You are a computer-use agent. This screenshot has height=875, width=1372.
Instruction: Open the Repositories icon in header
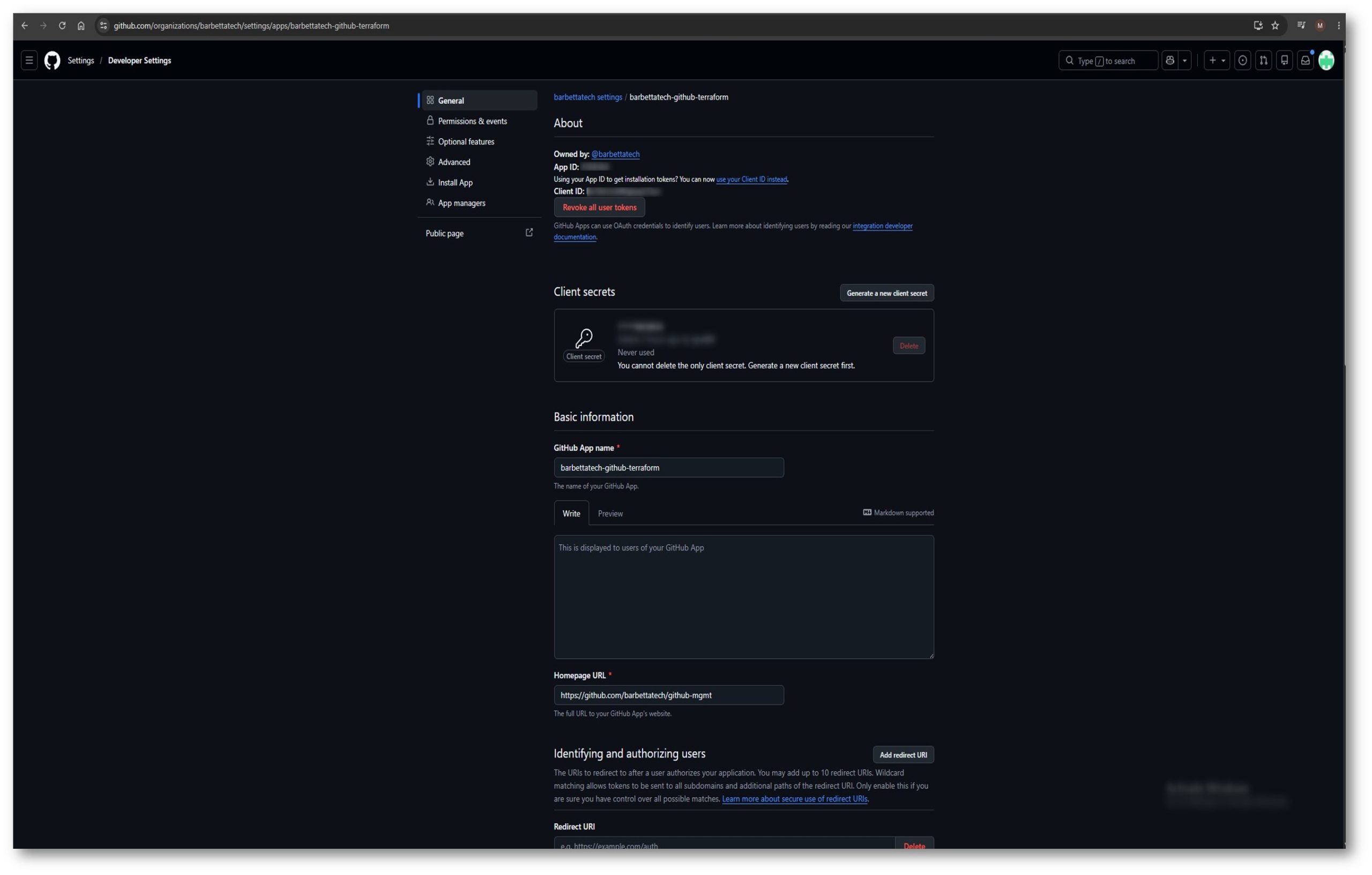(x=1284, y=61)
